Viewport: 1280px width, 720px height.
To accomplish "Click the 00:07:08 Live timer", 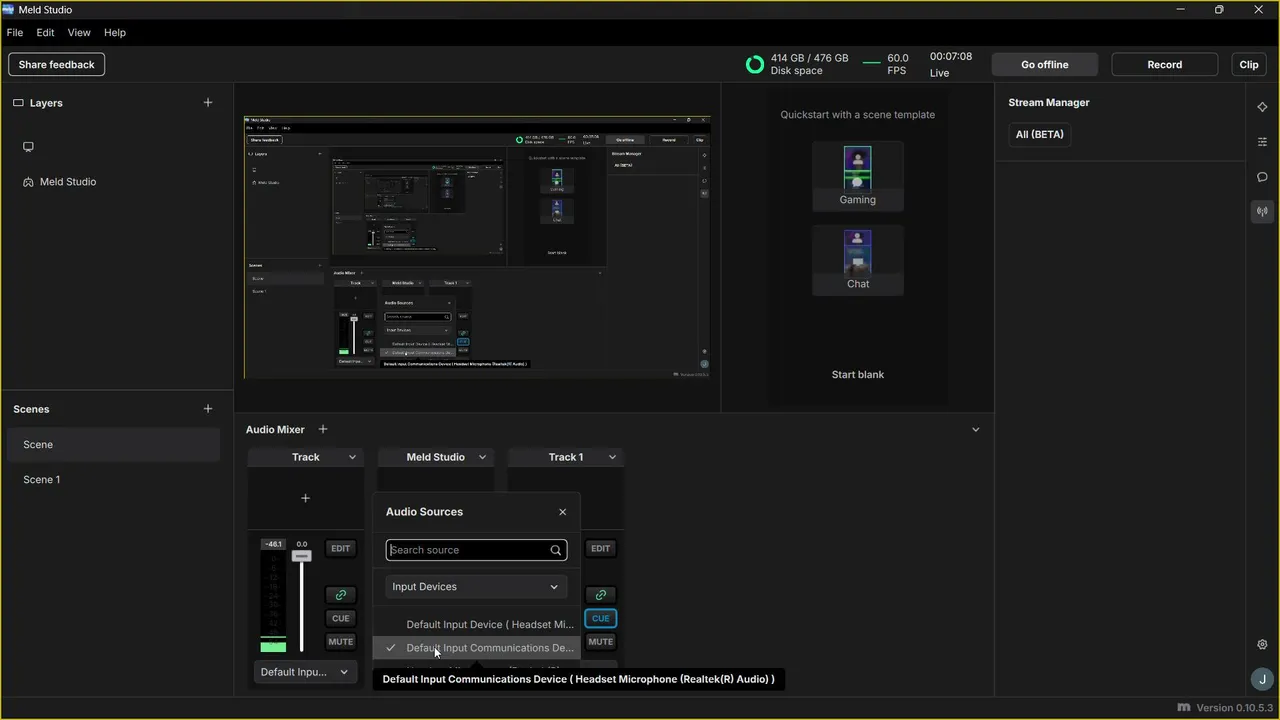I will pos(951,65).
